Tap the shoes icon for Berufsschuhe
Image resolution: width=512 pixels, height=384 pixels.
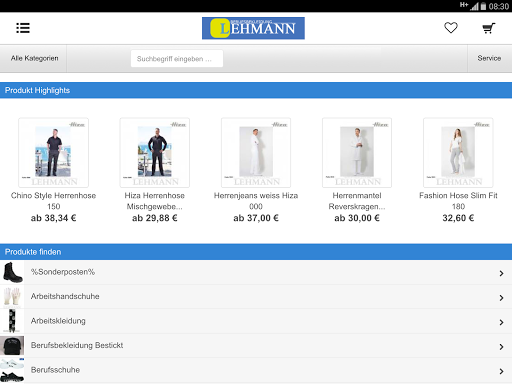click(12, 370)
